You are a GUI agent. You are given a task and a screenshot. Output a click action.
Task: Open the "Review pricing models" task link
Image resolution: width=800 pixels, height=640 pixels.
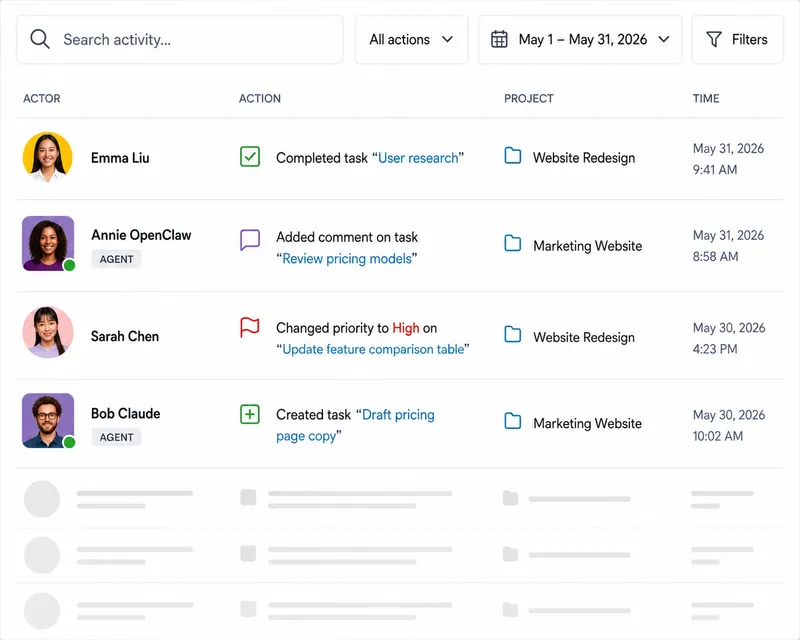347,259
